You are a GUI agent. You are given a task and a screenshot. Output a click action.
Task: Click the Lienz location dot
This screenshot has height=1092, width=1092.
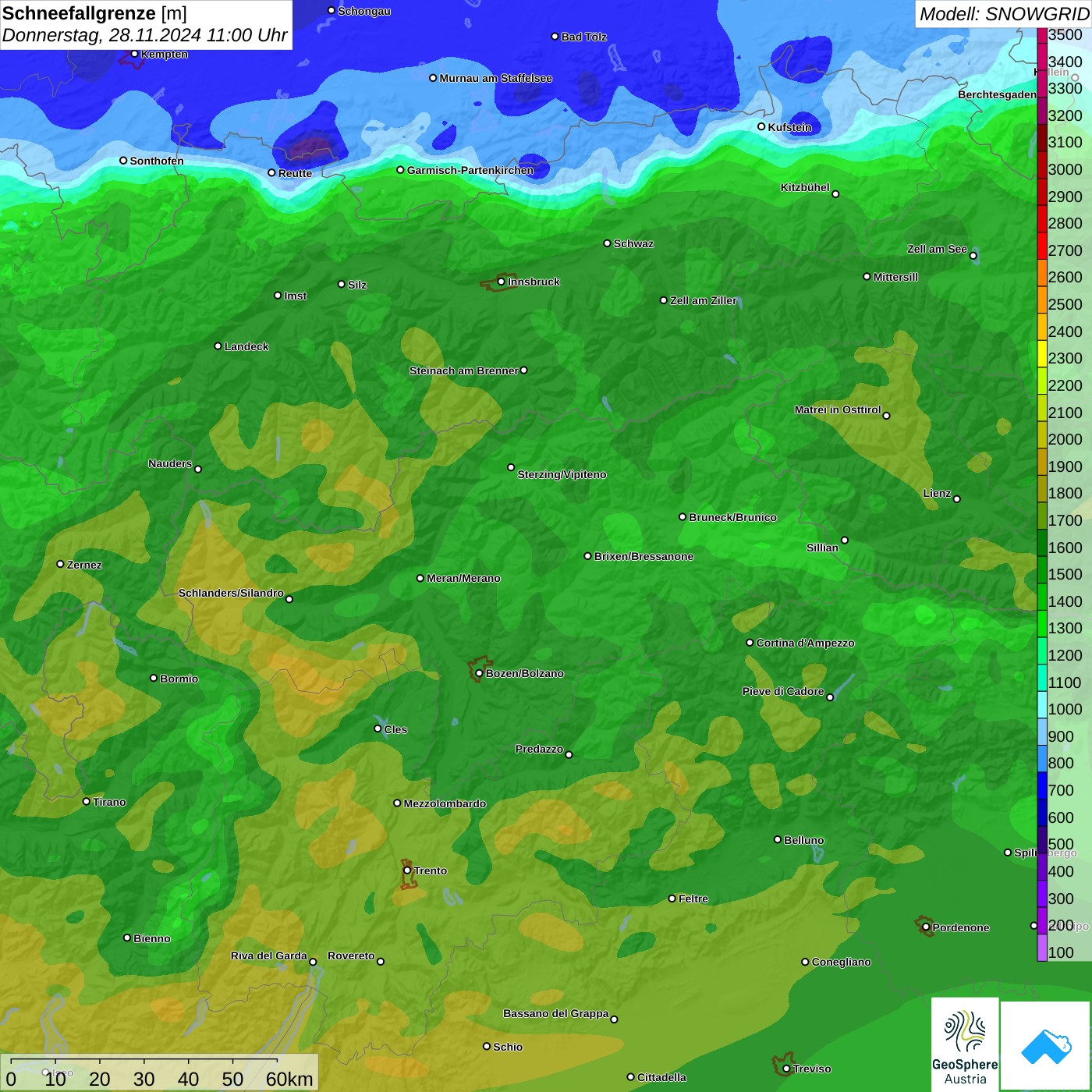pos(957,499)
